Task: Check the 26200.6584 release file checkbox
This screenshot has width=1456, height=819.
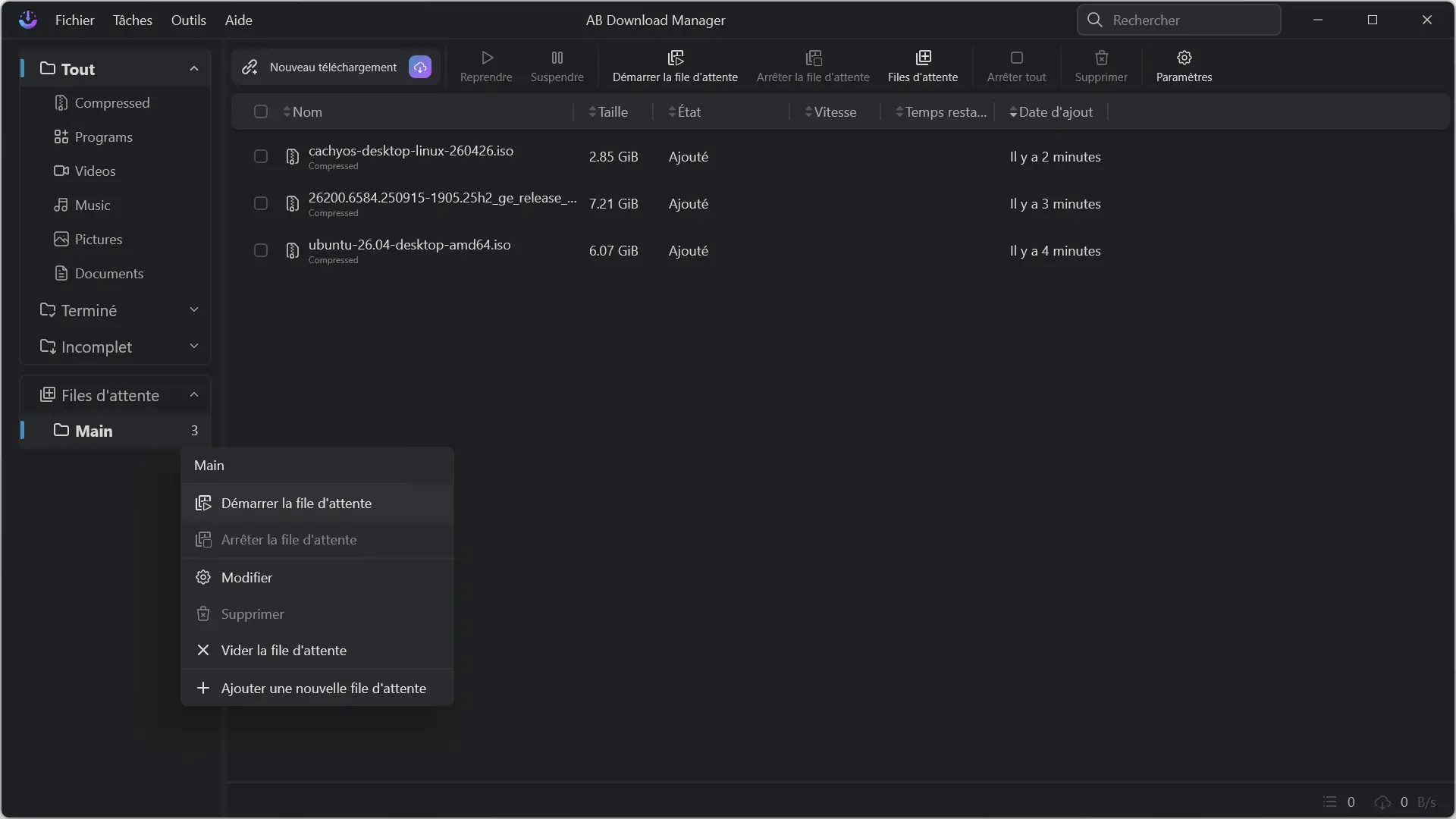Action: [261, 203]
